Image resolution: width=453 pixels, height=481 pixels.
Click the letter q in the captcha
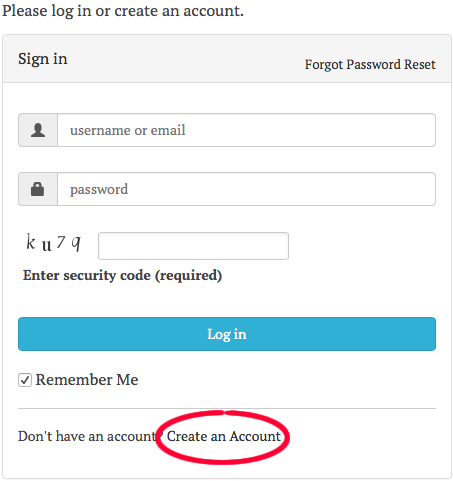pos(76,243)
